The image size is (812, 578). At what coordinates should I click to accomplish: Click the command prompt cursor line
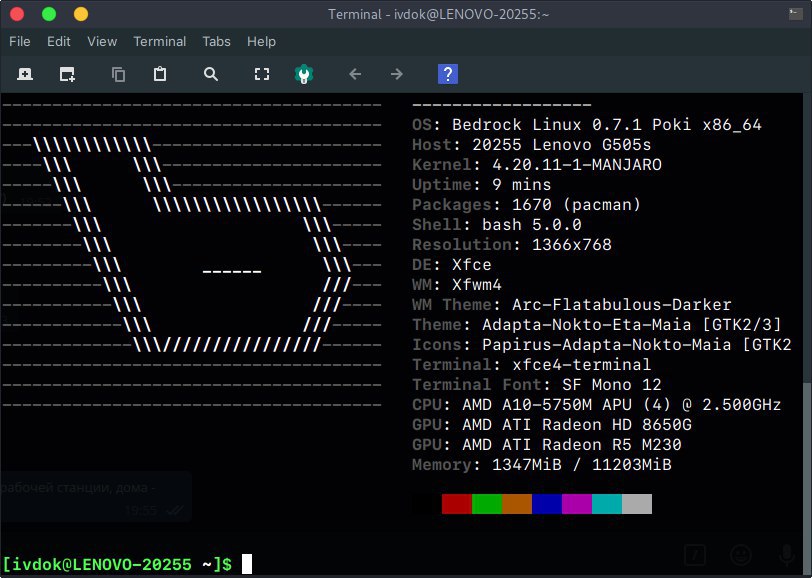247,564
